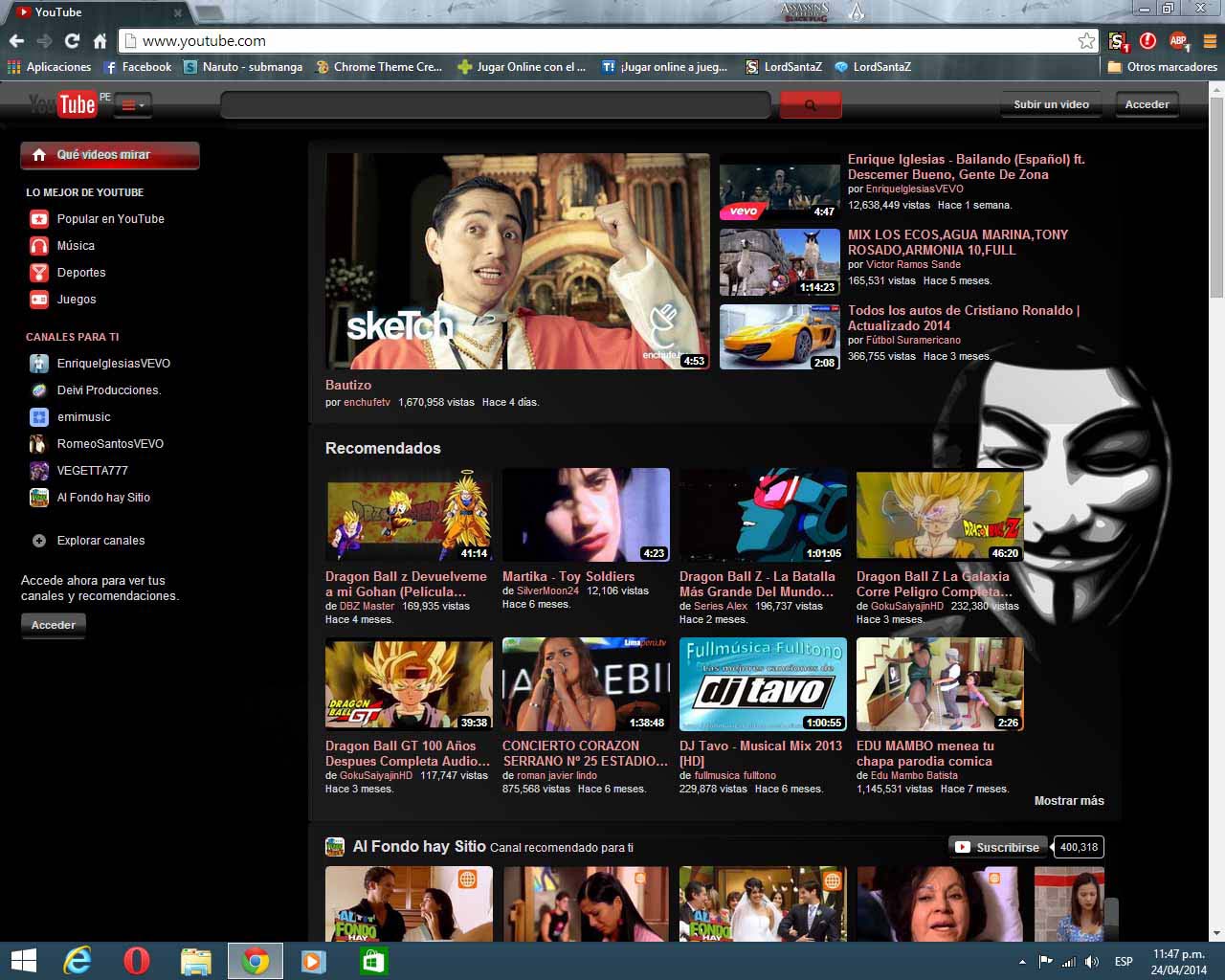Click browser forward arrow

point(44,41)
